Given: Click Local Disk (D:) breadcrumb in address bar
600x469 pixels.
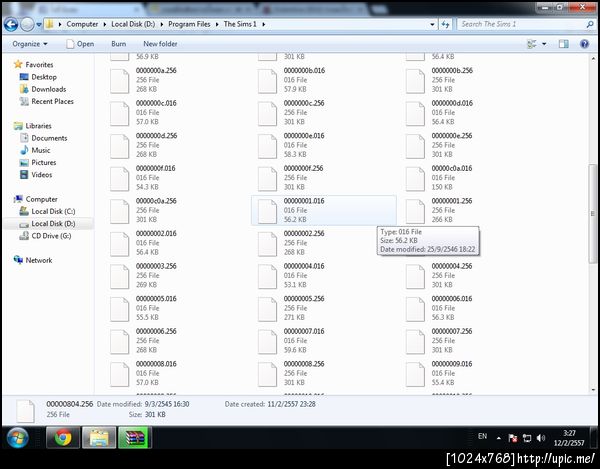Looking at the screenshot, I should (133, 24).
